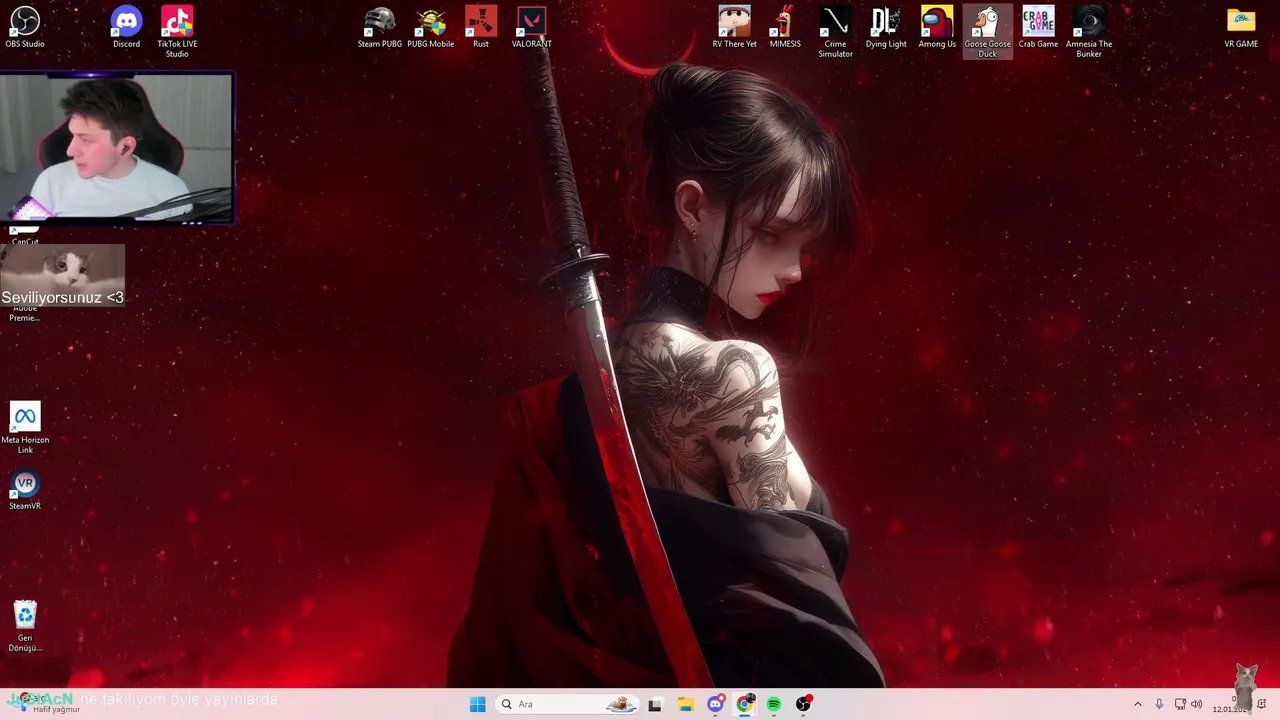Select the Meta Horizon Link shortcut

(25, 428)
